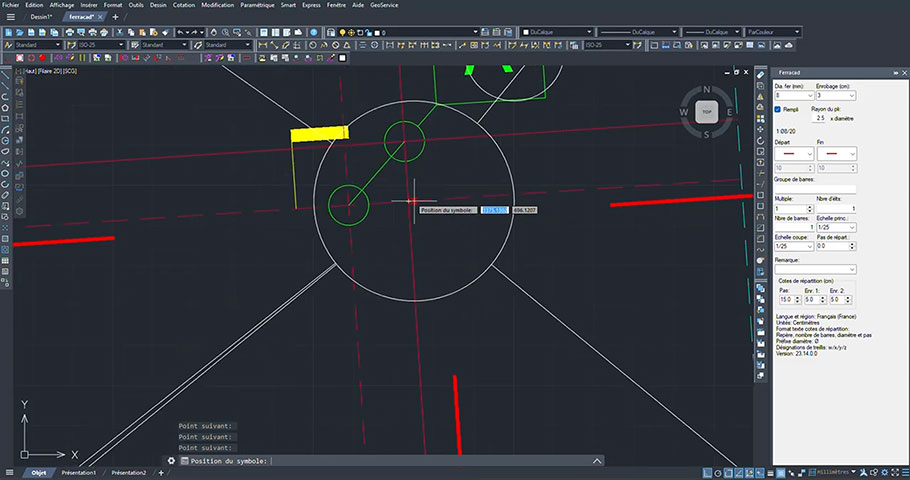Add a new drawing tab with plus button
Screen dimensions: 910x480
point(115,17)
